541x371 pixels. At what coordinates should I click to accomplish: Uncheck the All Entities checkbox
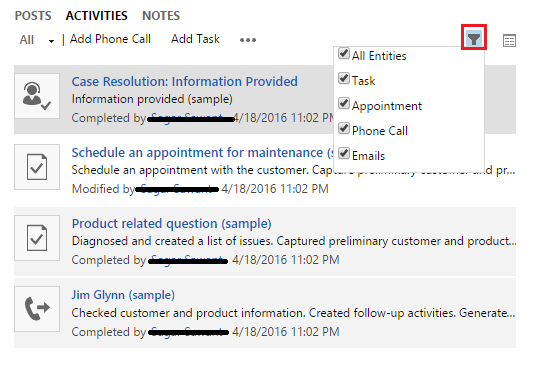point(344,53)
